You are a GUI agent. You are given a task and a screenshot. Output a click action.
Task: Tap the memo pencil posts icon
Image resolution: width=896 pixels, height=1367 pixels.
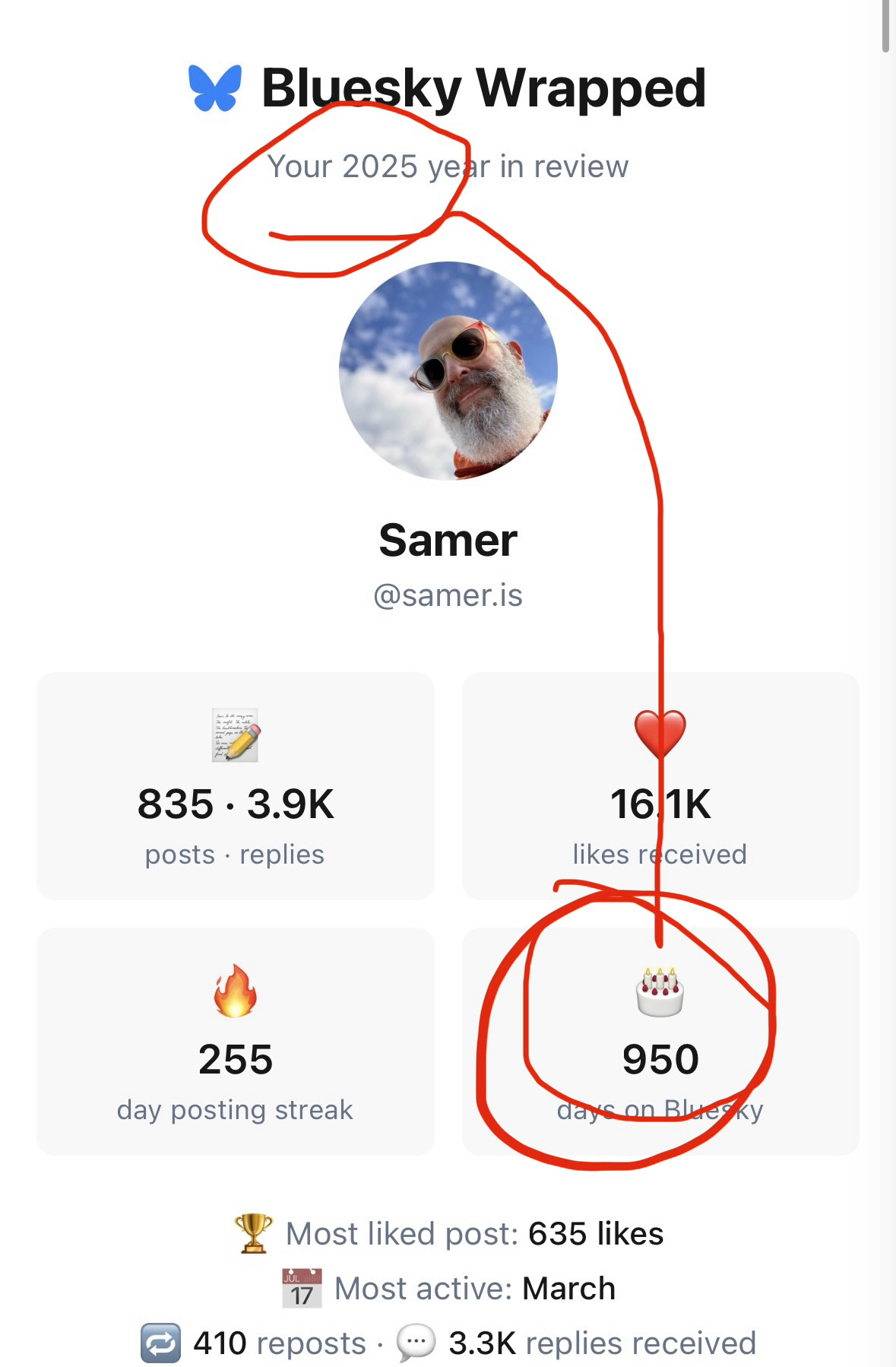point(236,734)
